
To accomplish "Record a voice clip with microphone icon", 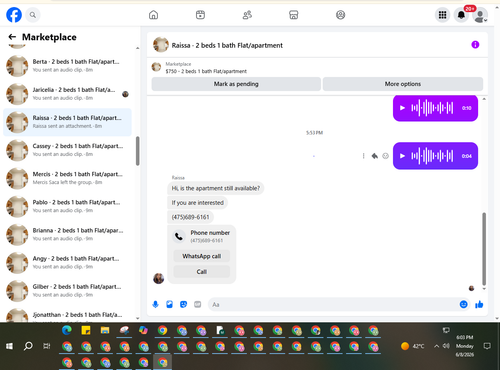I will 155,304.
